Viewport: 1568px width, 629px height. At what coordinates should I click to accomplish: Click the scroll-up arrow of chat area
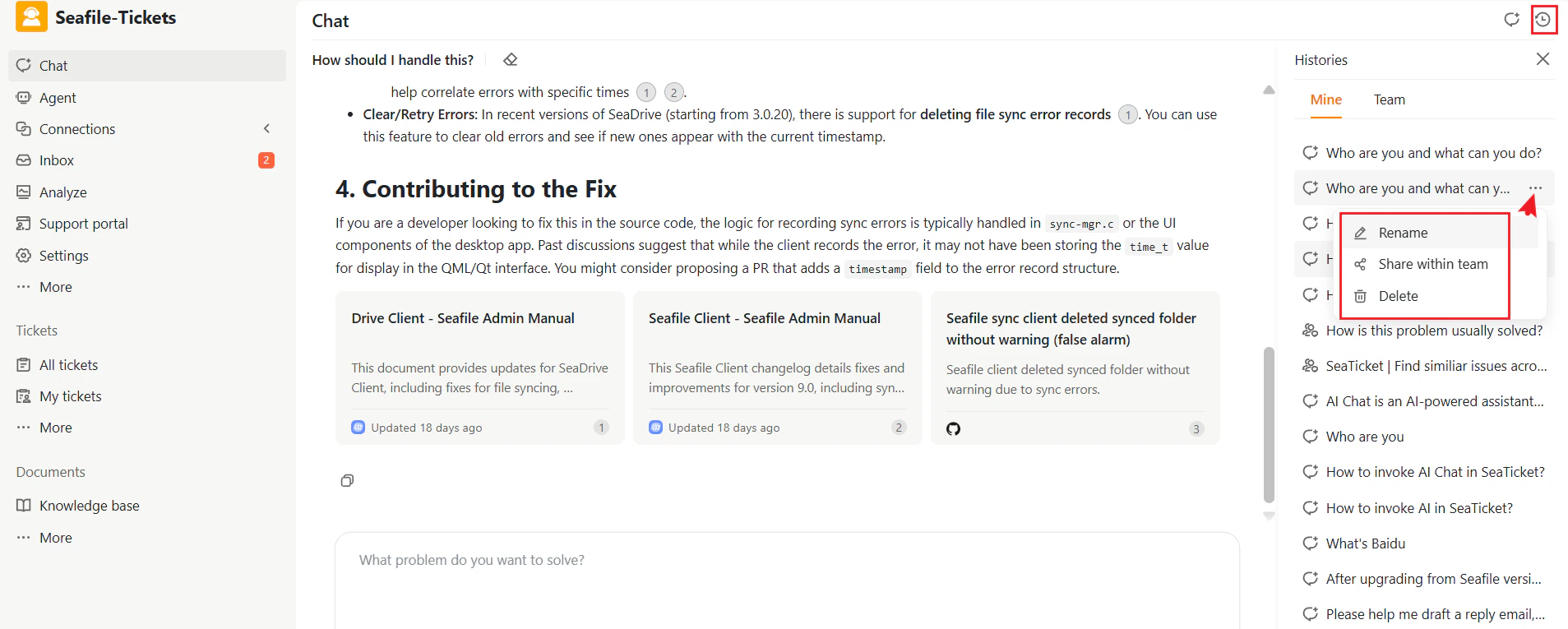click(x=1269, y=90)
